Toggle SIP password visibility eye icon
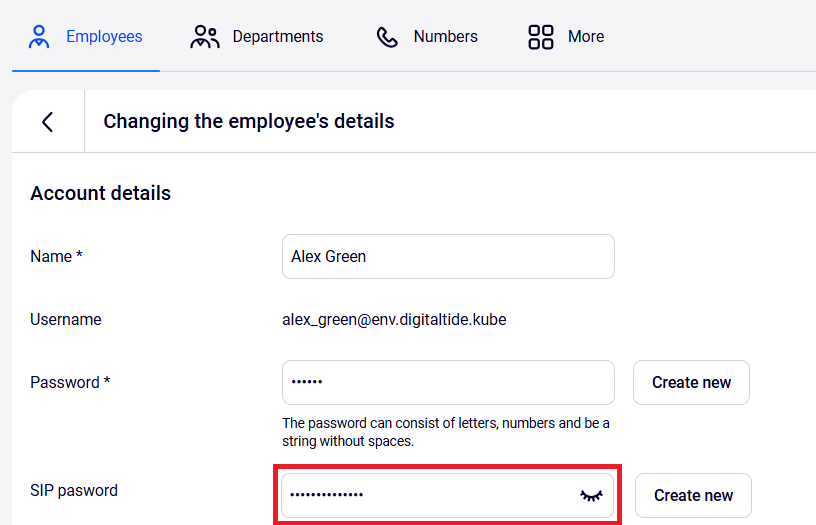Image resolution: width=816 pixels, height=525 pixels. coord(592,495)
